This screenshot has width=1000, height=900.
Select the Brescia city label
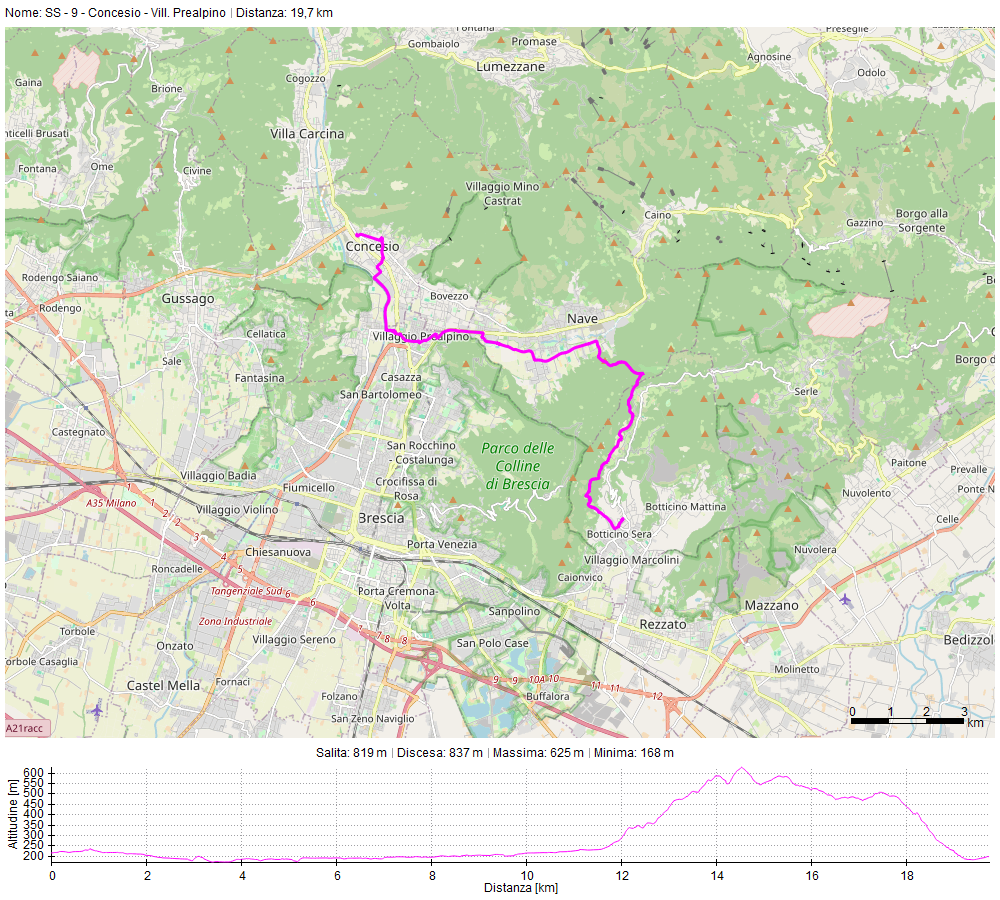(x=381, y=518)
